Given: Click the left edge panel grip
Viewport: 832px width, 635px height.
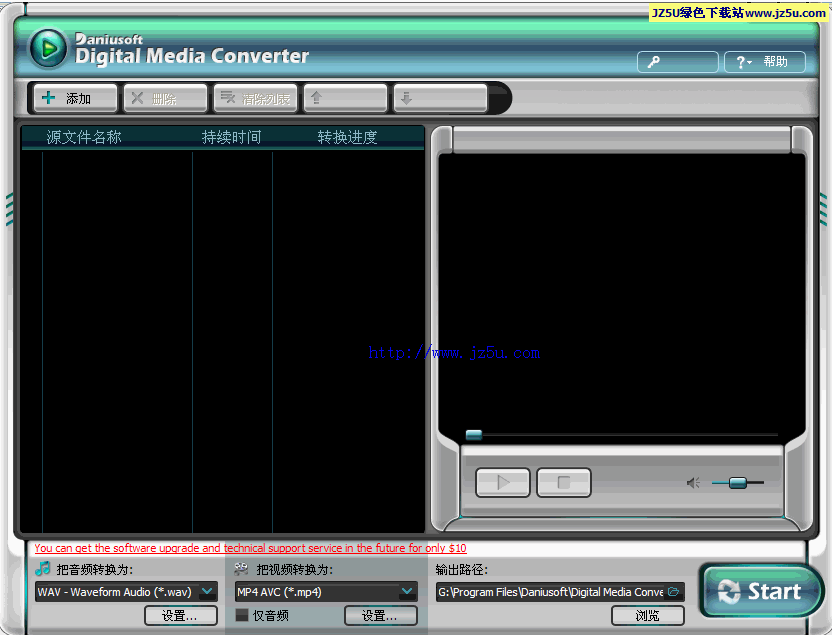Looking at the screenshot, I should pyautogui.click(x=9, y=210).
